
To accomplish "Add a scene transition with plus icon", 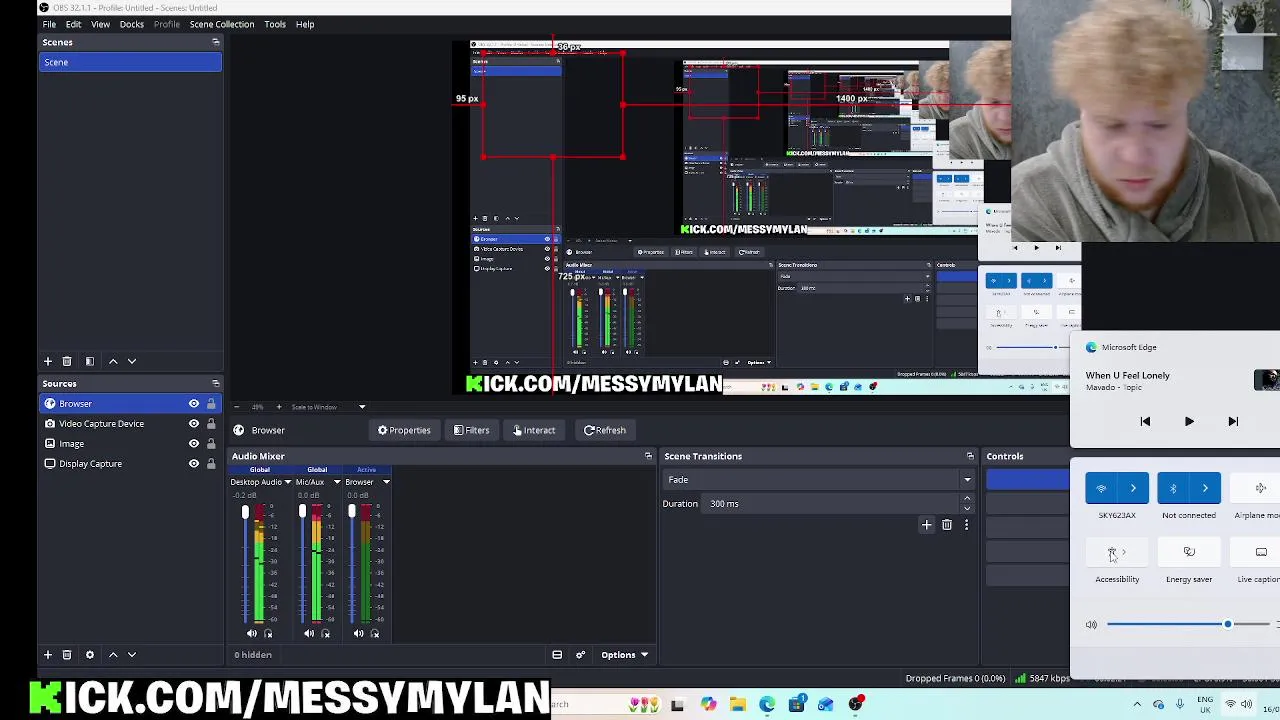I will pos(926,524).
